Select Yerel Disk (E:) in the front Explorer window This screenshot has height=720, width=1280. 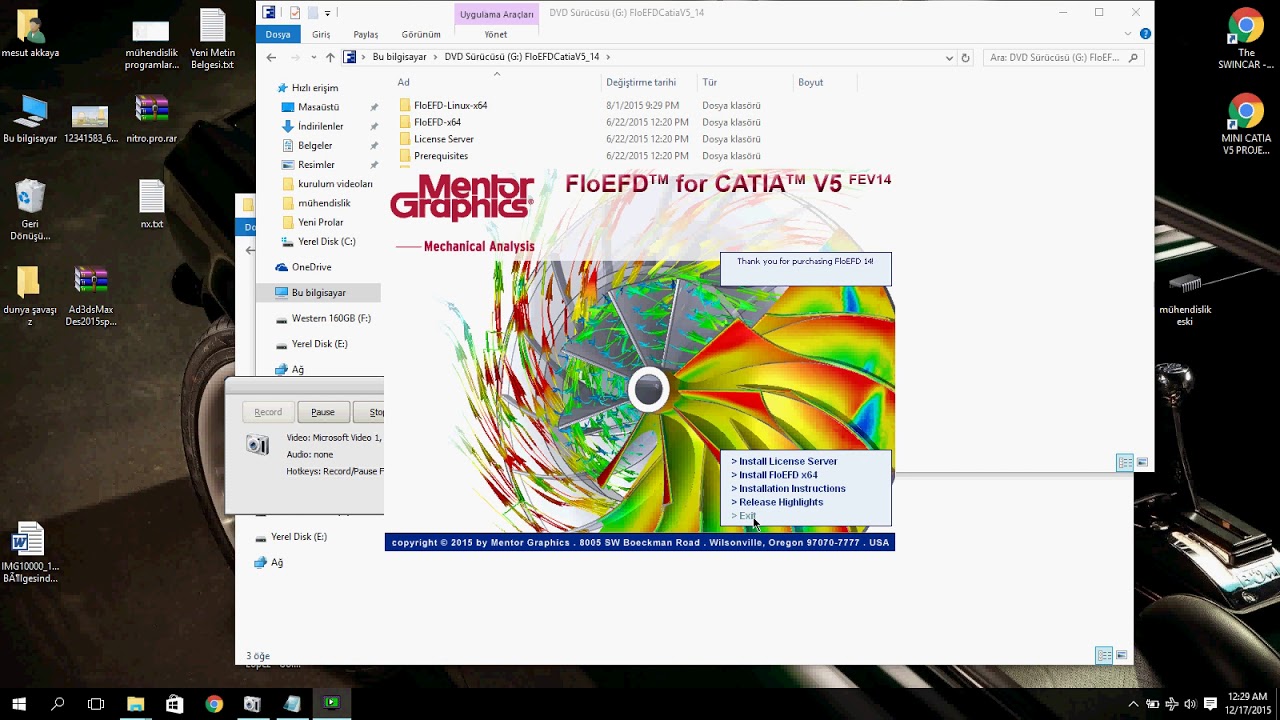319,344
